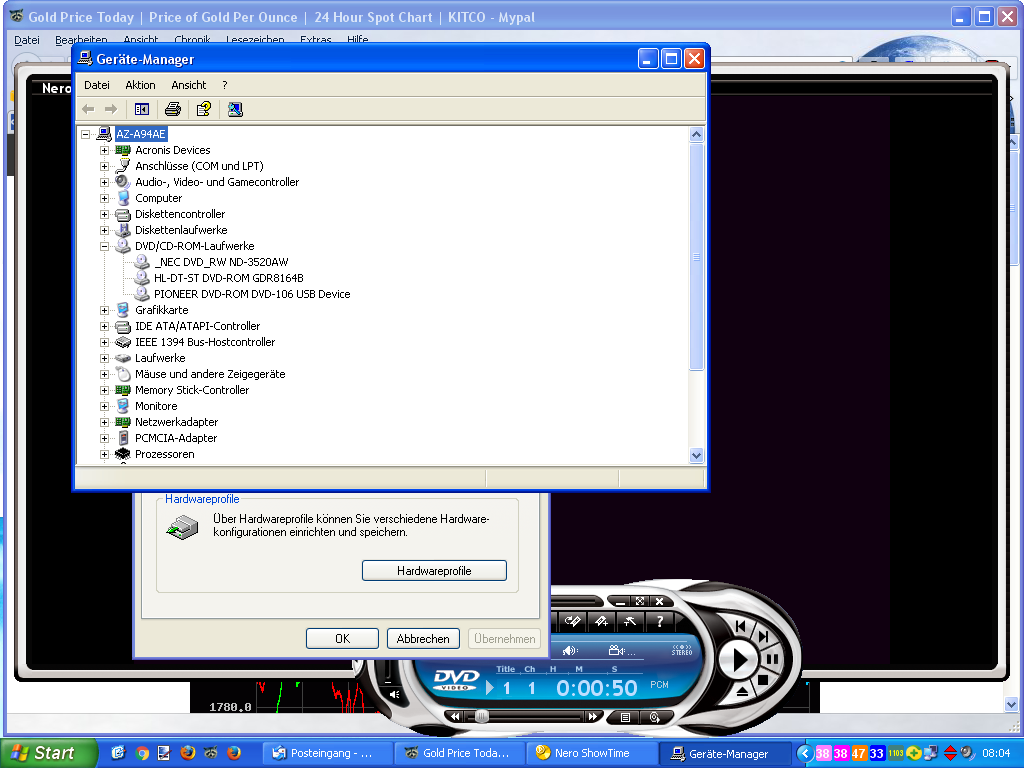Click the Nero ShowTime seek slider knob
This screenshot has width=1024, height=768.
pyautogui.click(x=482, y=716)
